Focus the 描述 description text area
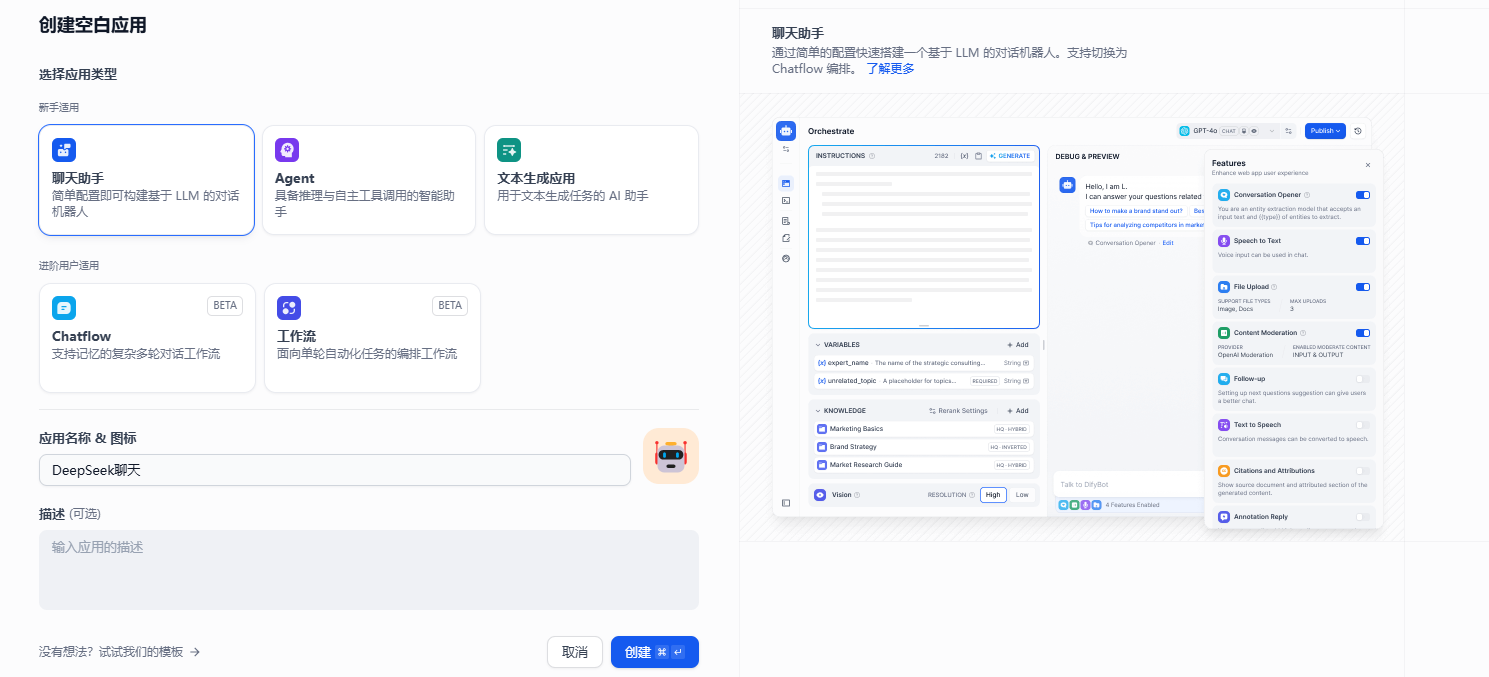Screen dimensions: 1489x677 pyautogui.click(x=368, y=569)
